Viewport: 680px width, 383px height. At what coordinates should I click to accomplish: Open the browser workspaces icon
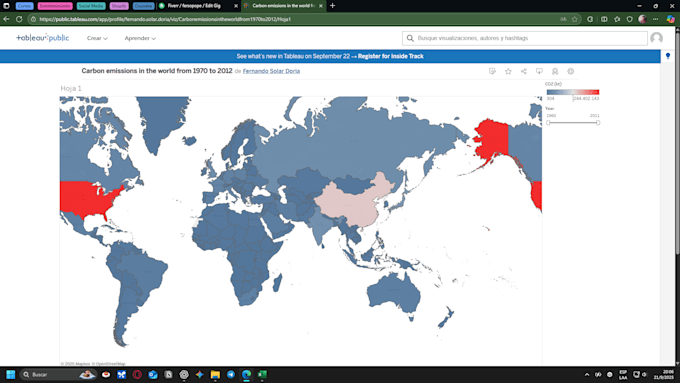point(6,6)
